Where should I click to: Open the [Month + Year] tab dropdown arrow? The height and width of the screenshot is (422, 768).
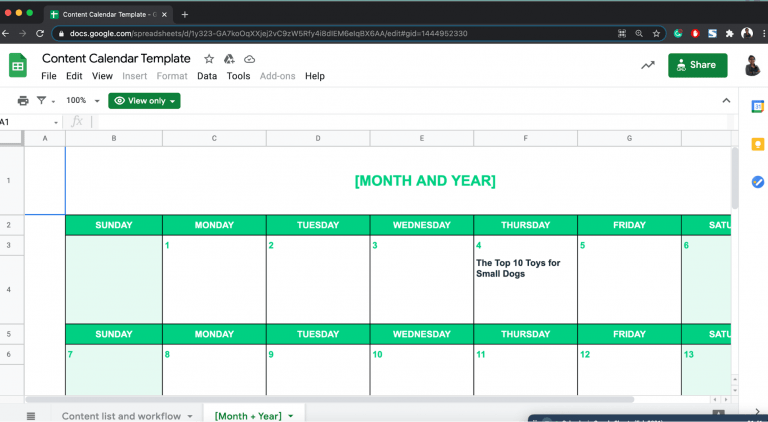(290, 417)
